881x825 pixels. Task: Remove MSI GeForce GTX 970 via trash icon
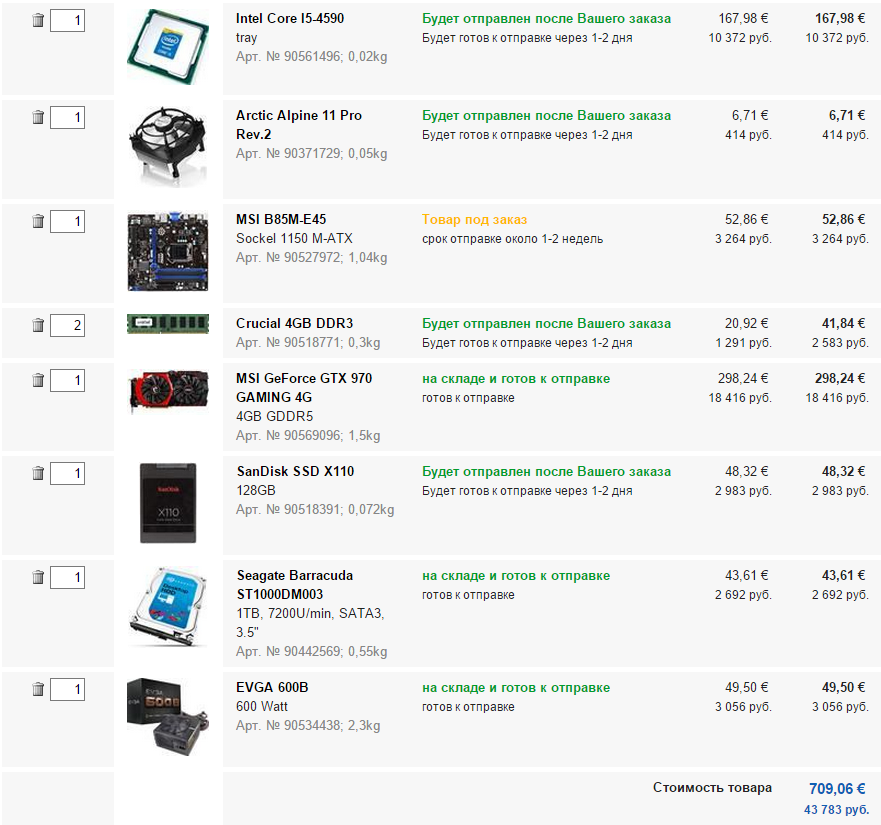pyautogui.click(x=38, y=380)
